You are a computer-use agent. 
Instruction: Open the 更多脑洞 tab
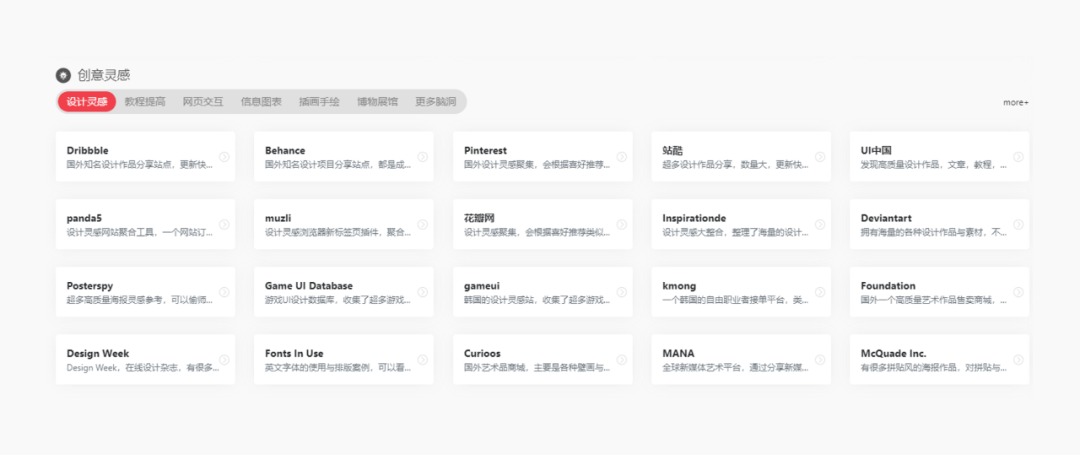(x=435, y=102)
